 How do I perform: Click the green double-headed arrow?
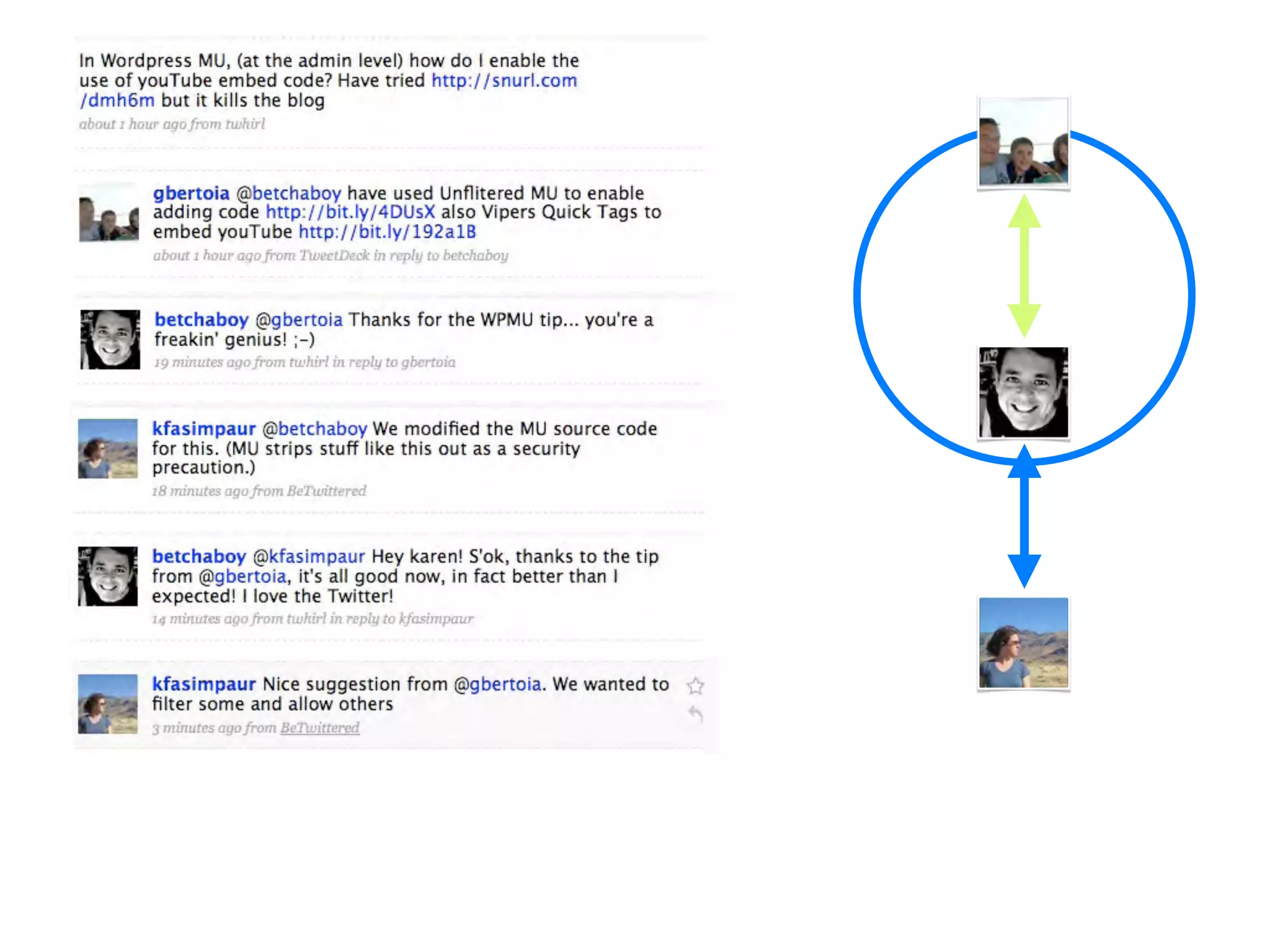pyautogui.click(x=1024, y=266)
